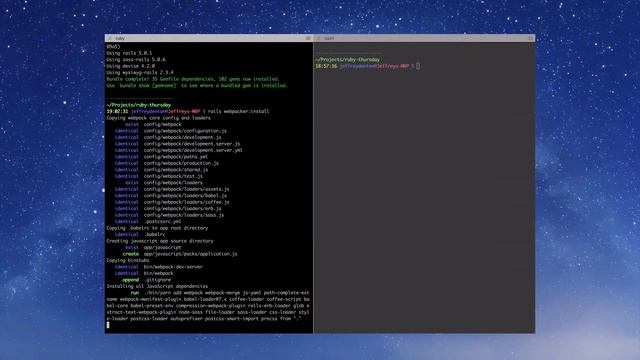Viewport: 640px width, 360px height.
Task: Click the 'rails webpacker:install' command text
Action: coord(238,111)
